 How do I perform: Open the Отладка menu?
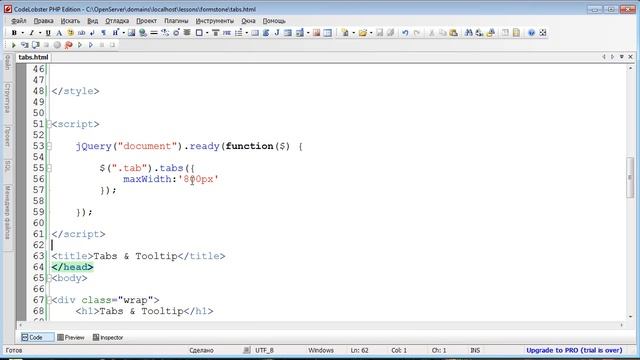pos(117,21)
